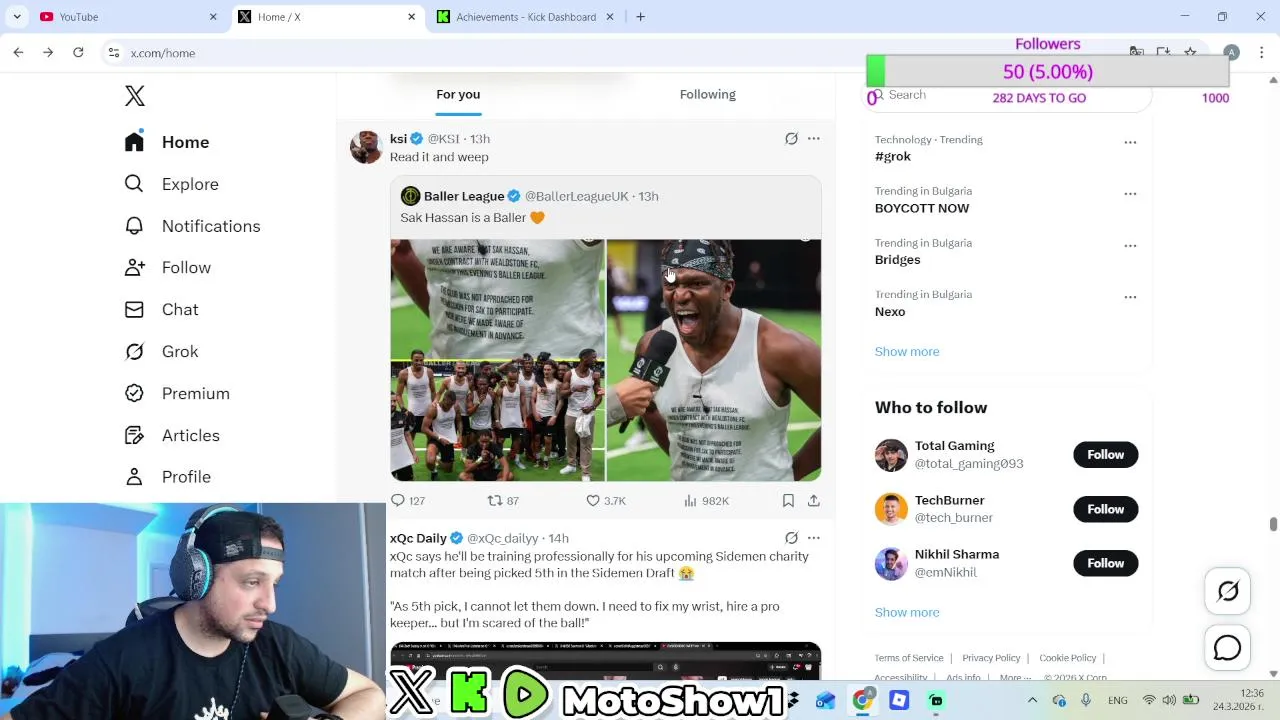Show more trending topics
Screen dimensions: 1280x720
pos(907,352)
